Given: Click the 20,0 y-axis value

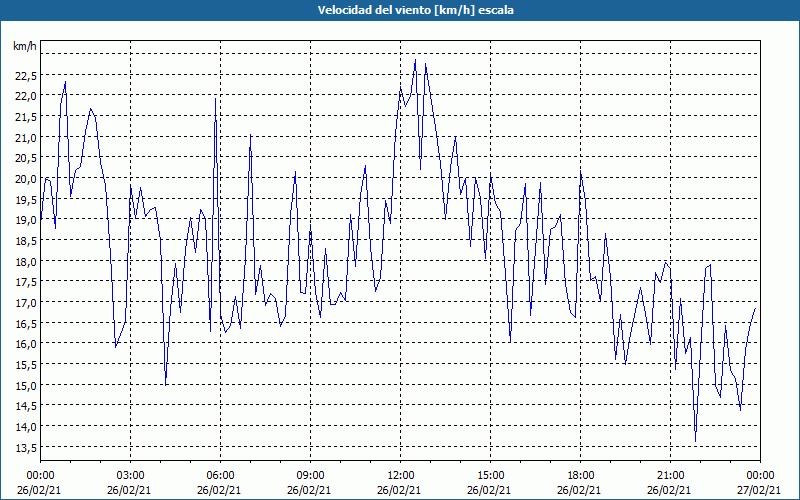Looking at the screenshot, I should pos(26,179).
